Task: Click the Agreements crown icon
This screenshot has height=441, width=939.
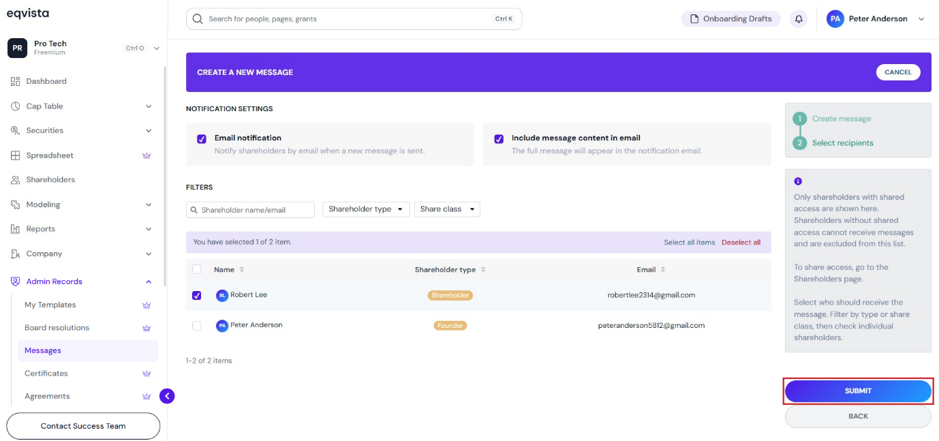Action: (146, 396)
